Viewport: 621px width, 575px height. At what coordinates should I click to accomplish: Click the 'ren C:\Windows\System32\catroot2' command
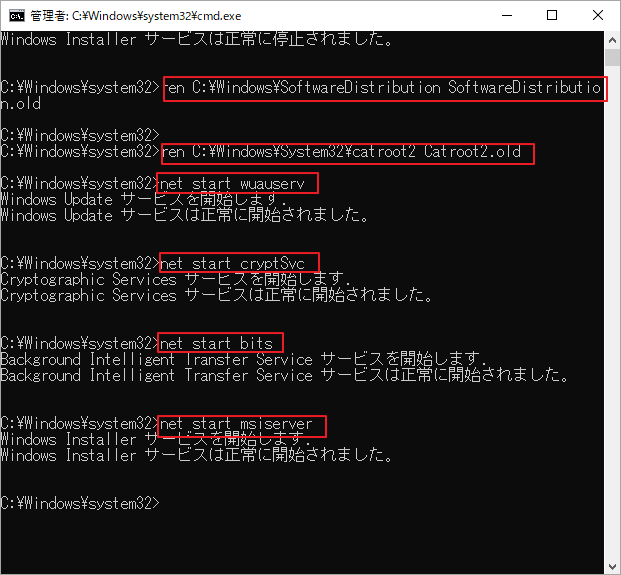(342, 152)
